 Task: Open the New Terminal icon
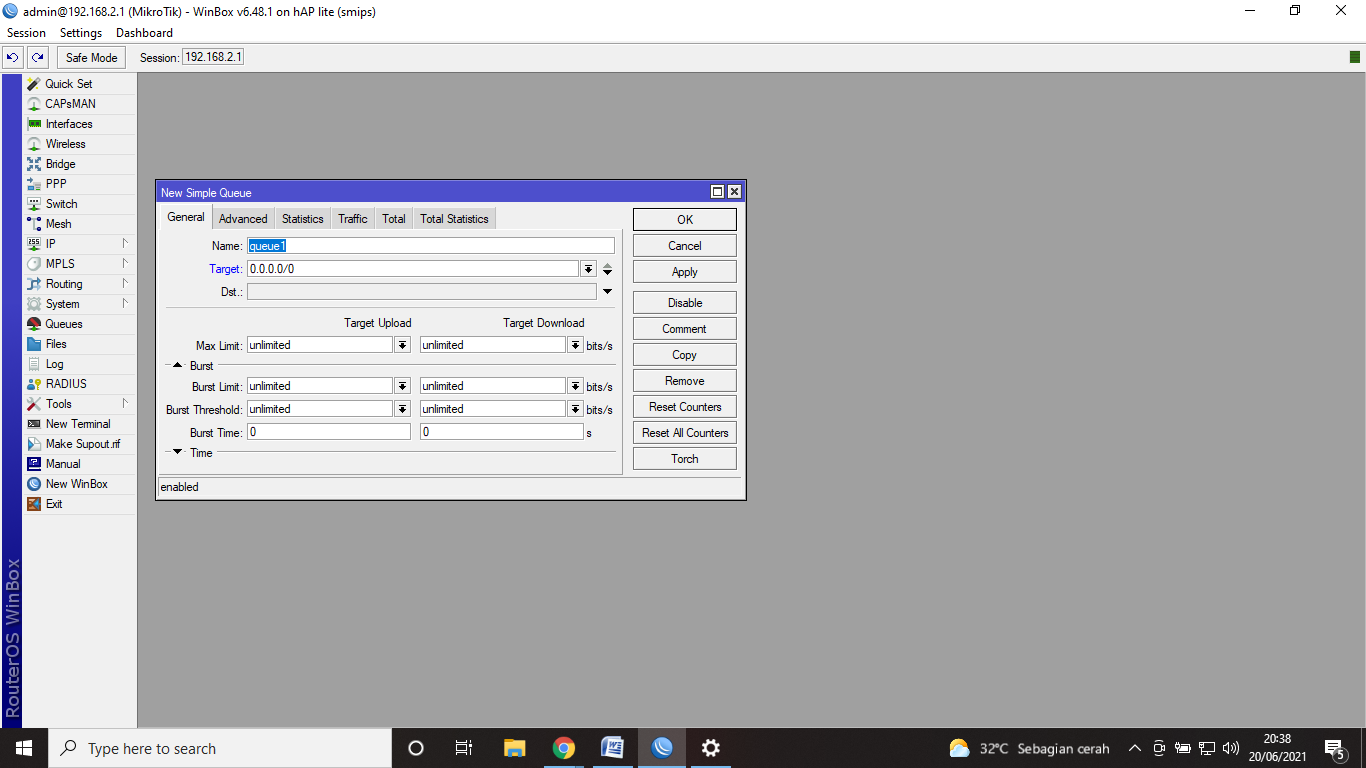tap(34, 424)
